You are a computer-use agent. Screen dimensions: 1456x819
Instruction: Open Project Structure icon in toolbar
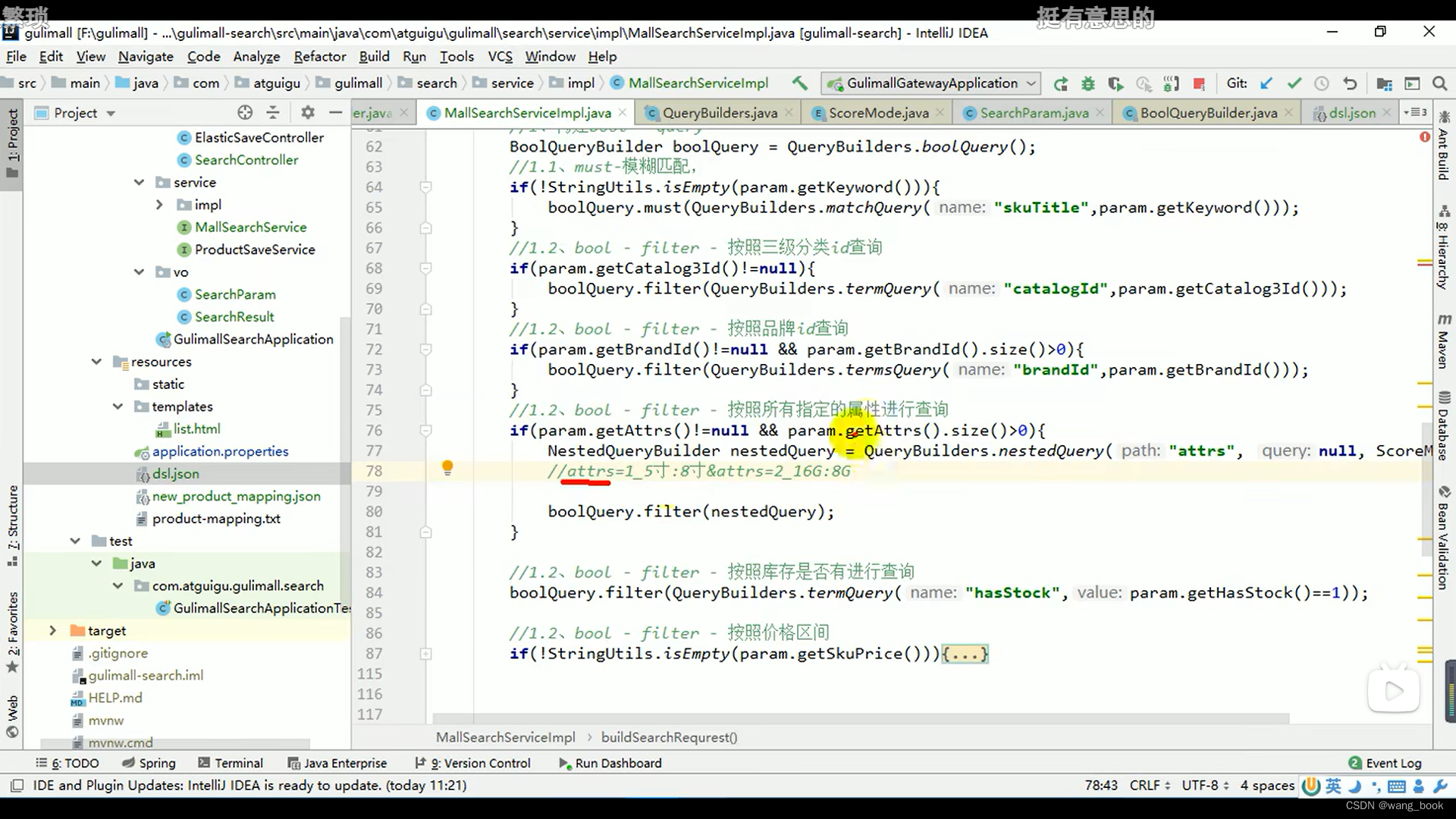click(x=1384, y=83)
